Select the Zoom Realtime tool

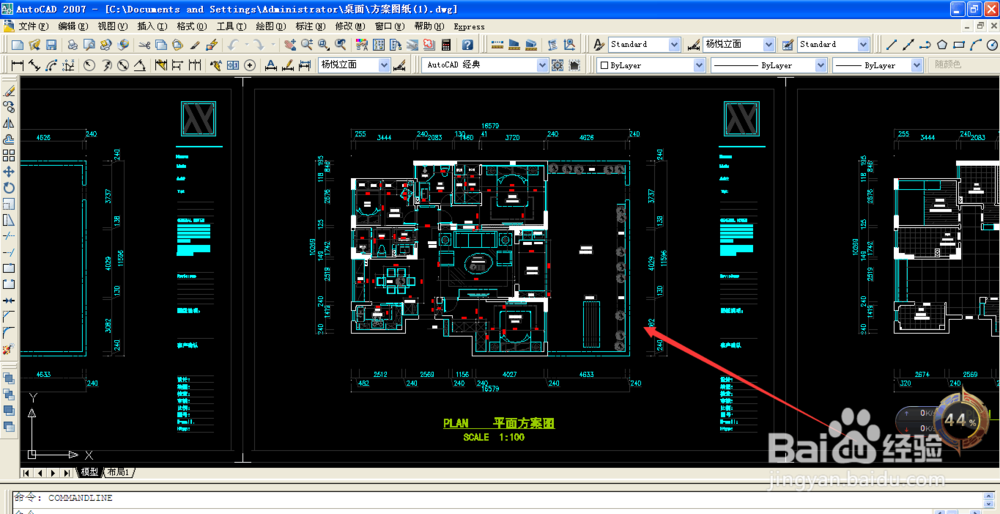[x=307, y=45]
